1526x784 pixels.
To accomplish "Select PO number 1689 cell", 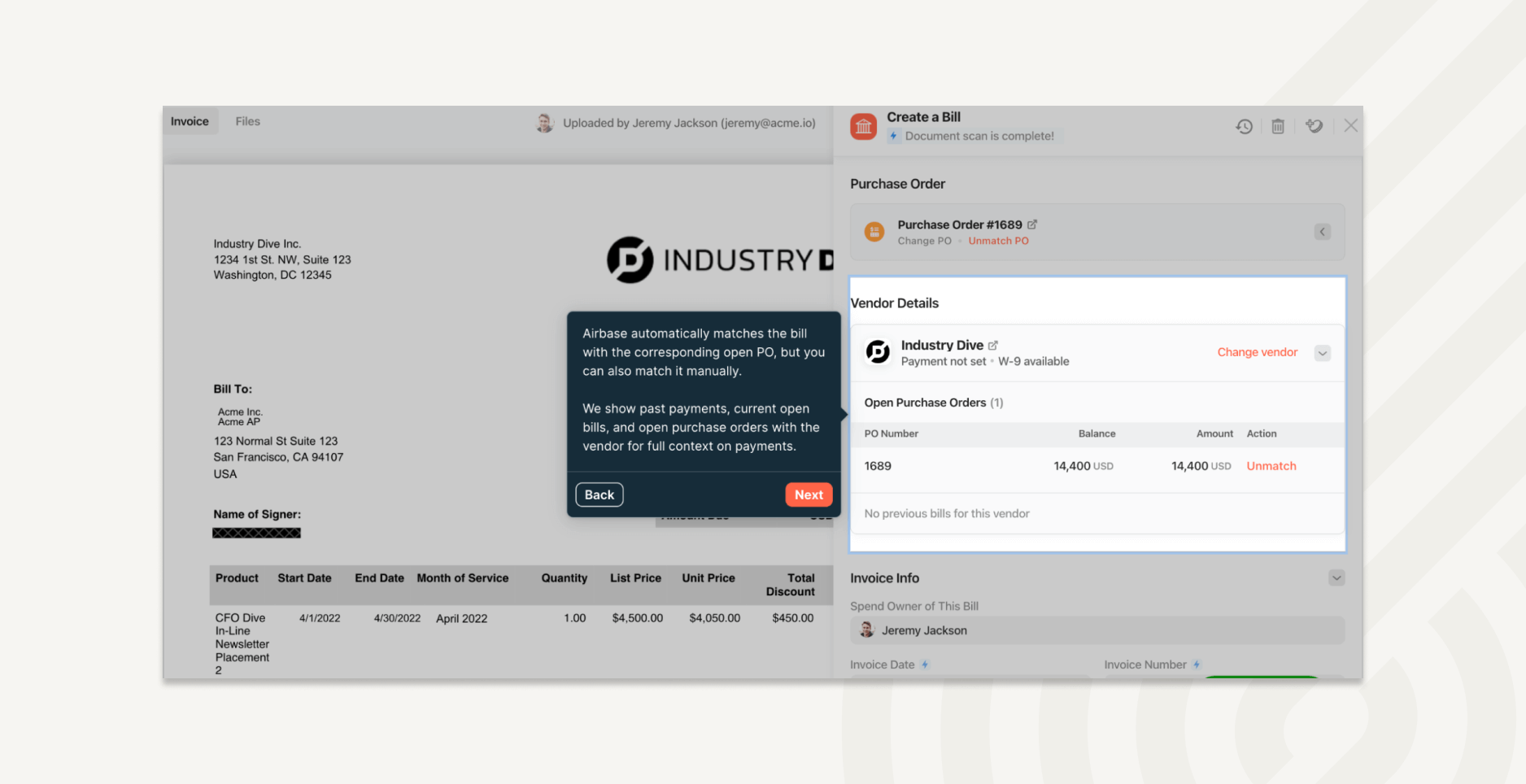I will [878, 466].
